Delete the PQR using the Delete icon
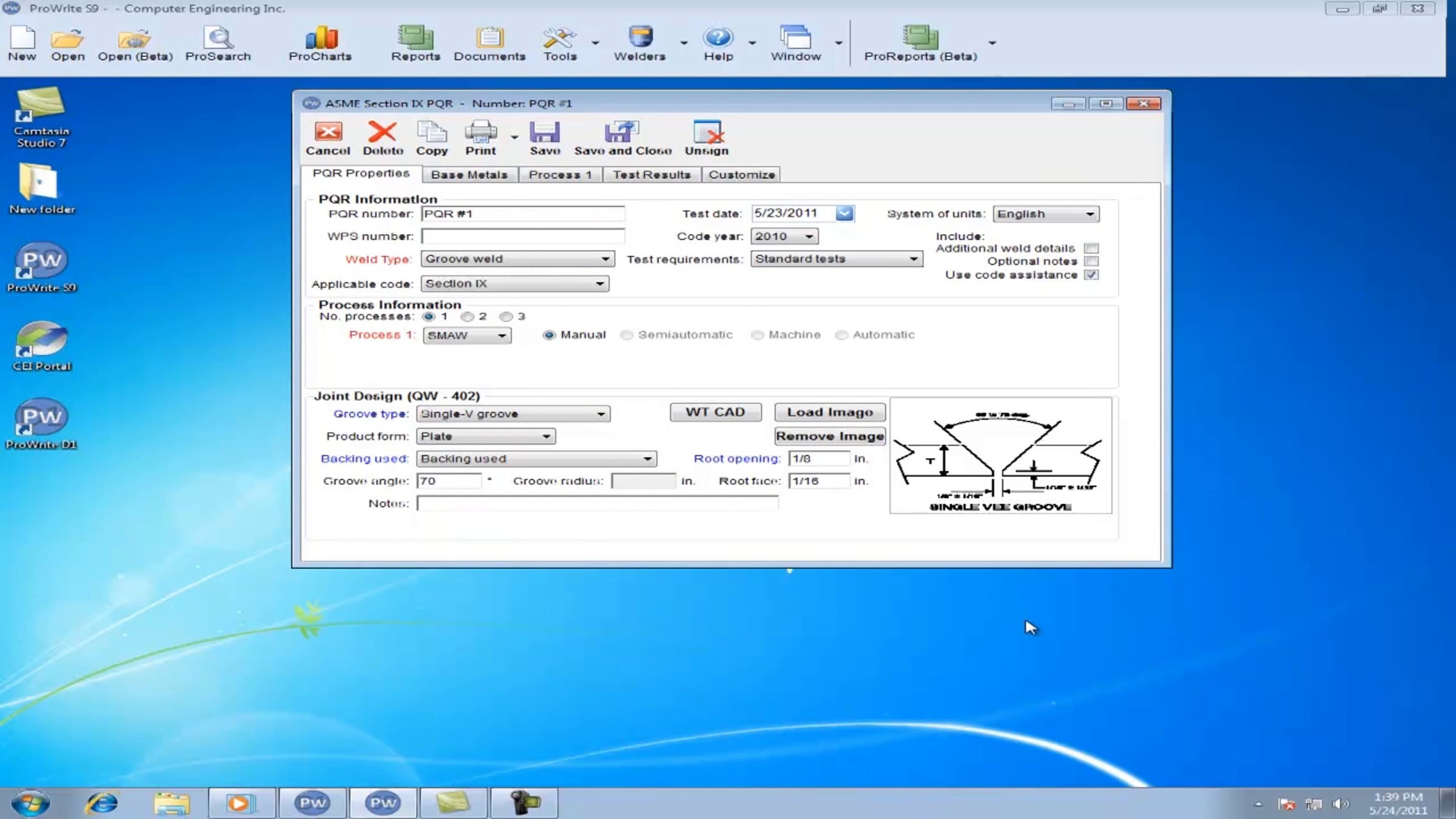This screenshot has height=819, width=1456. pos(383,138)
